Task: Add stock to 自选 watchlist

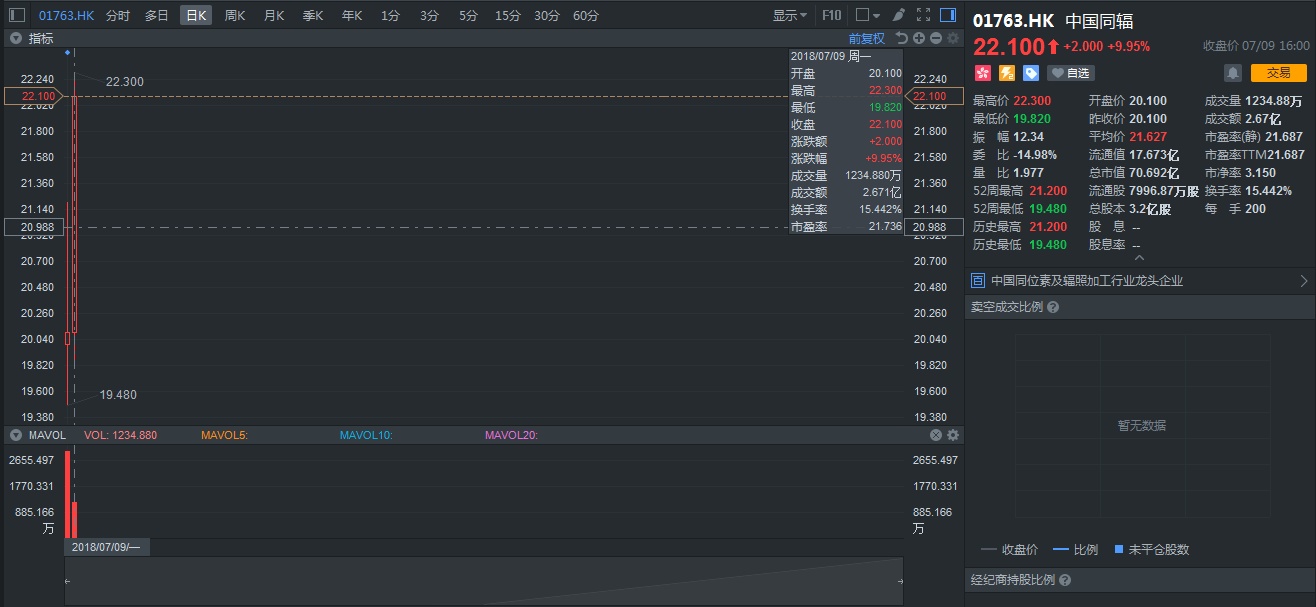Action: click(1070, 73)
